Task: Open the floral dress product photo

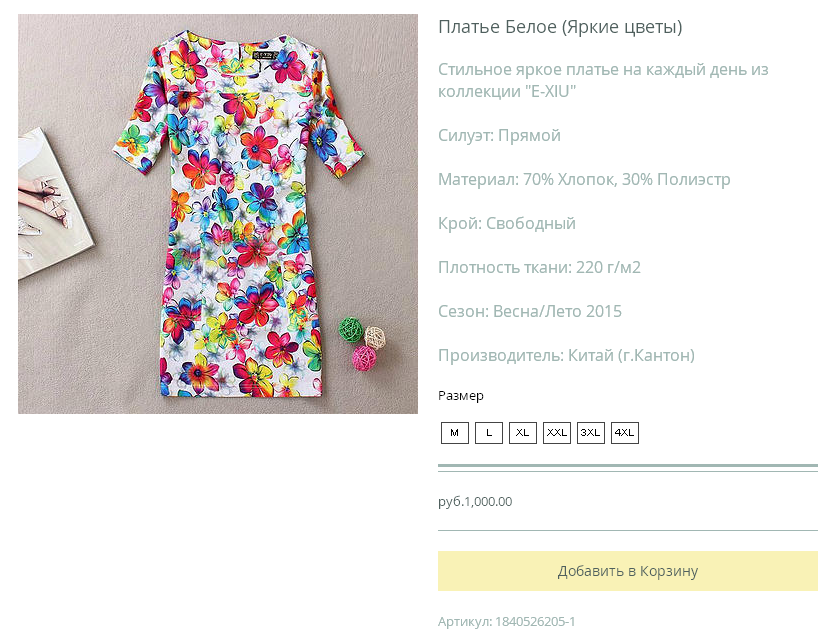Action: (218, 214)
